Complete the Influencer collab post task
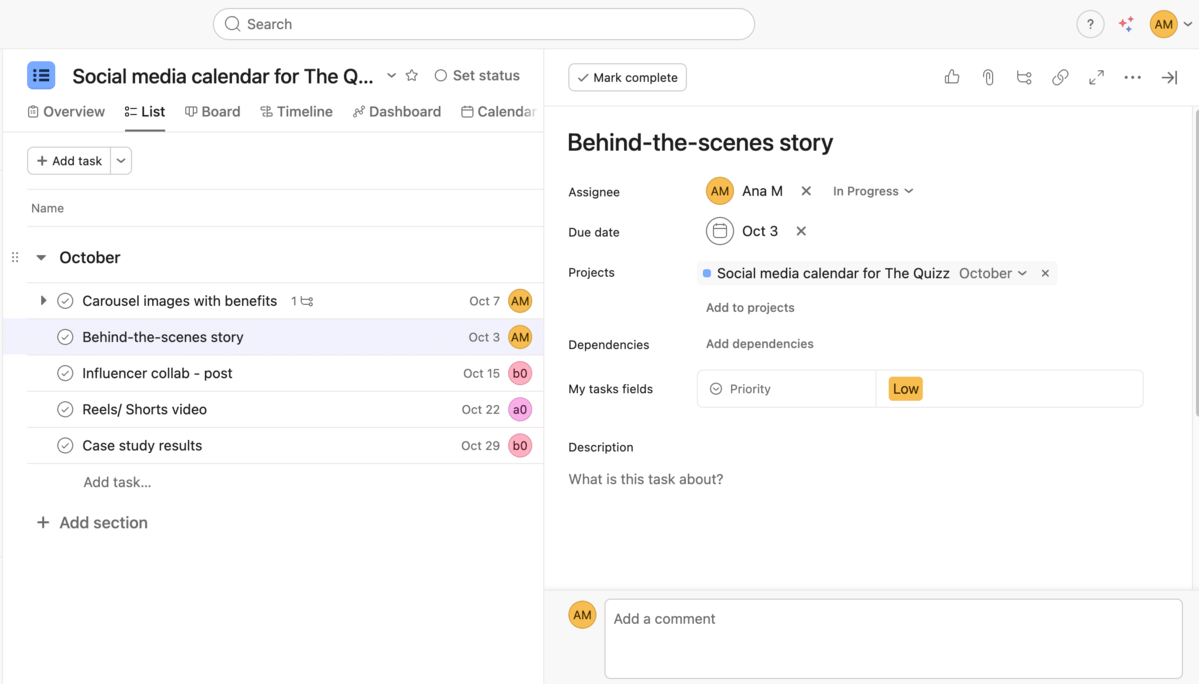This screenshot has width=1199, height=684. click(x=64, y=373)
